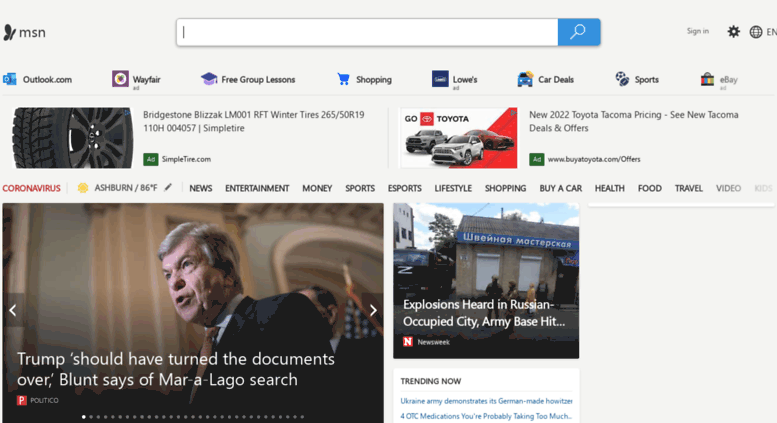777x423 pixels.
Task: Click the green Ad badge beside SimpleTire.com
Action: [x=151, y=159]
